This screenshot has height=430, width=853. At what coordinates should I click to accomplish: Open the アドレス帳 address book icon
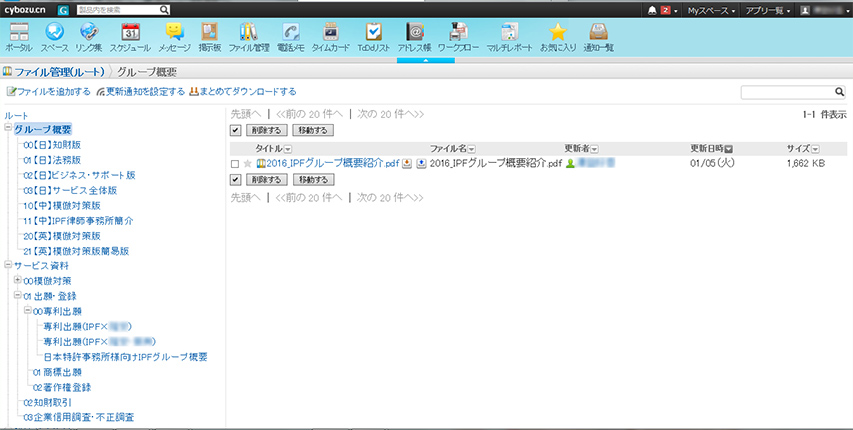(x=415, y=32)
